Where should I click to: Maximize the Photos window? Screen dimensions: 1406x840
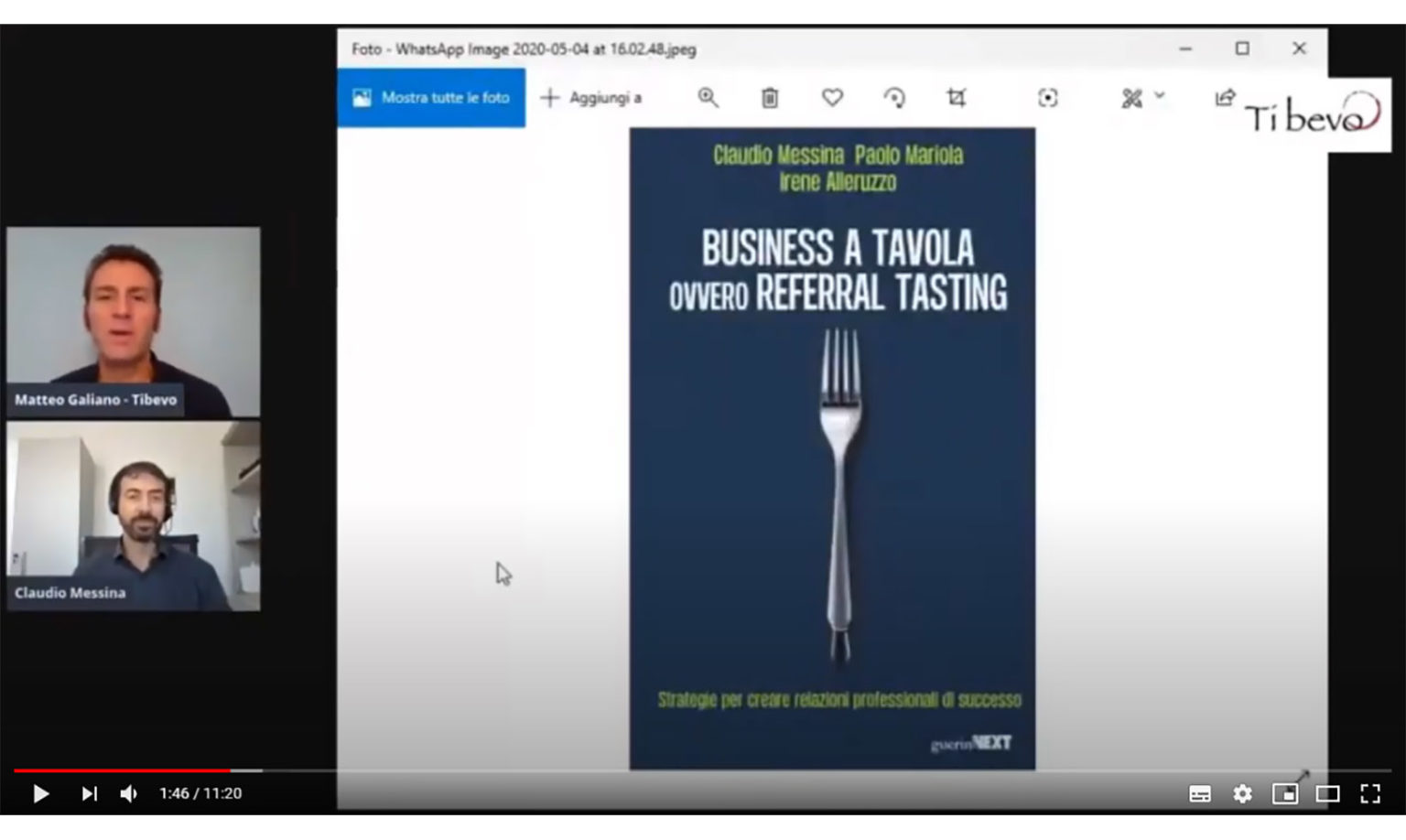coord(1242,48)
